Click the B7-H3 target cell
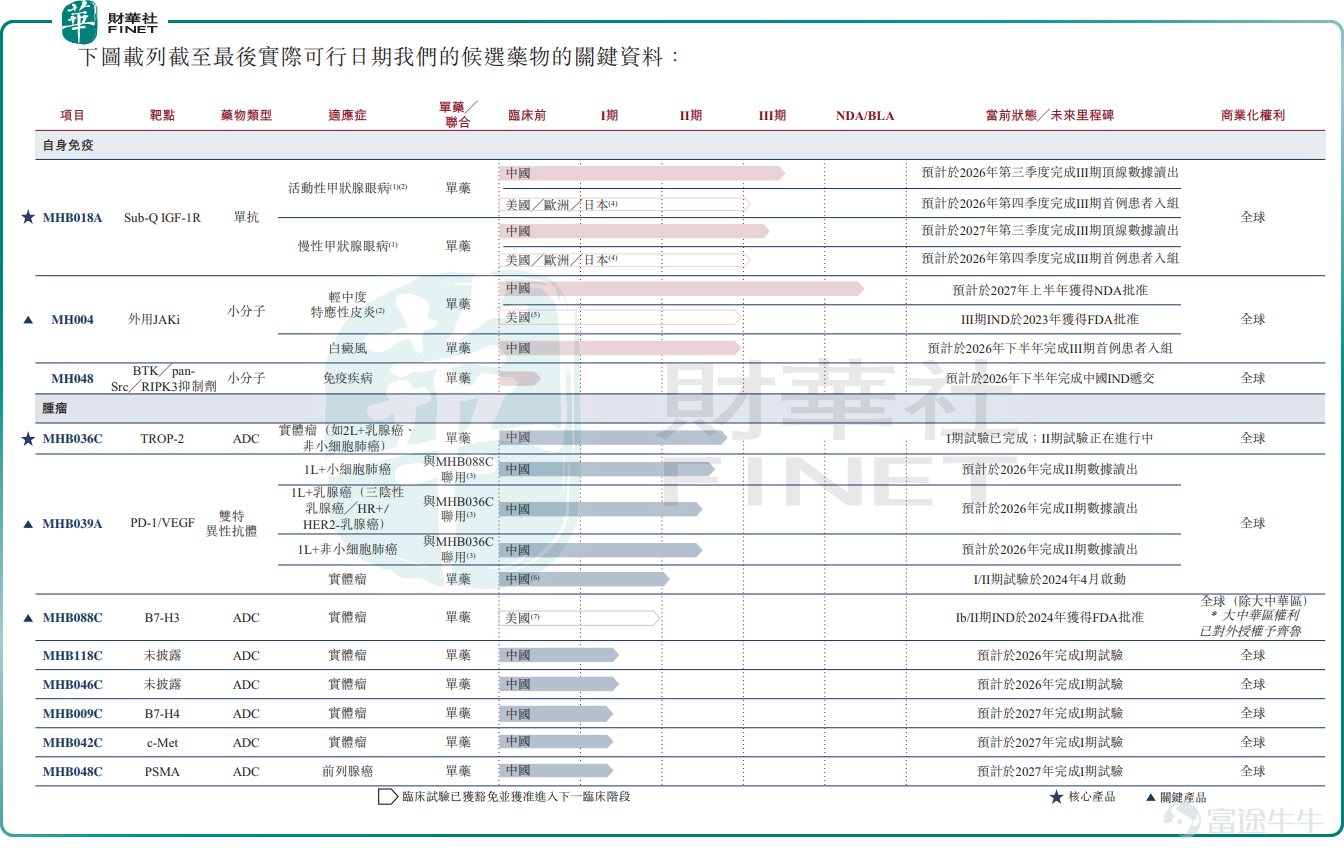Screen dimensions: 1344x857 coord(162,618)
